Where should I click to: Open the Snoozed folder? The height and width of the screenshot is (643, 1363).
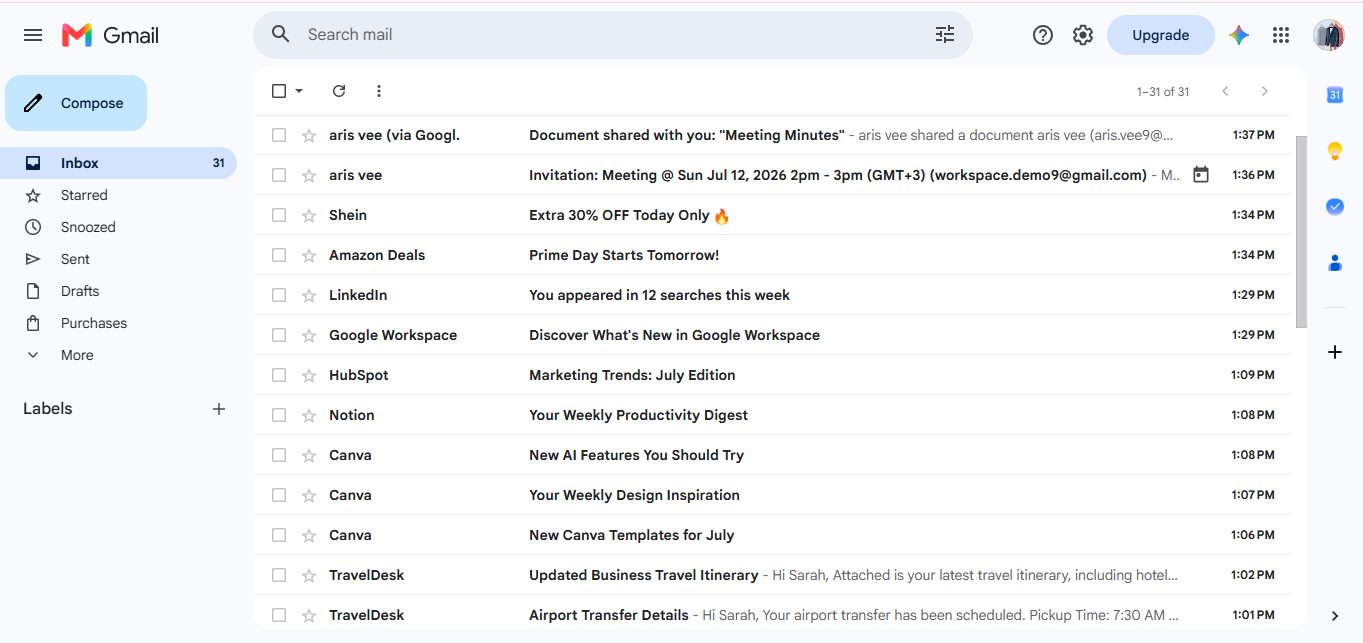click(118, 227)
